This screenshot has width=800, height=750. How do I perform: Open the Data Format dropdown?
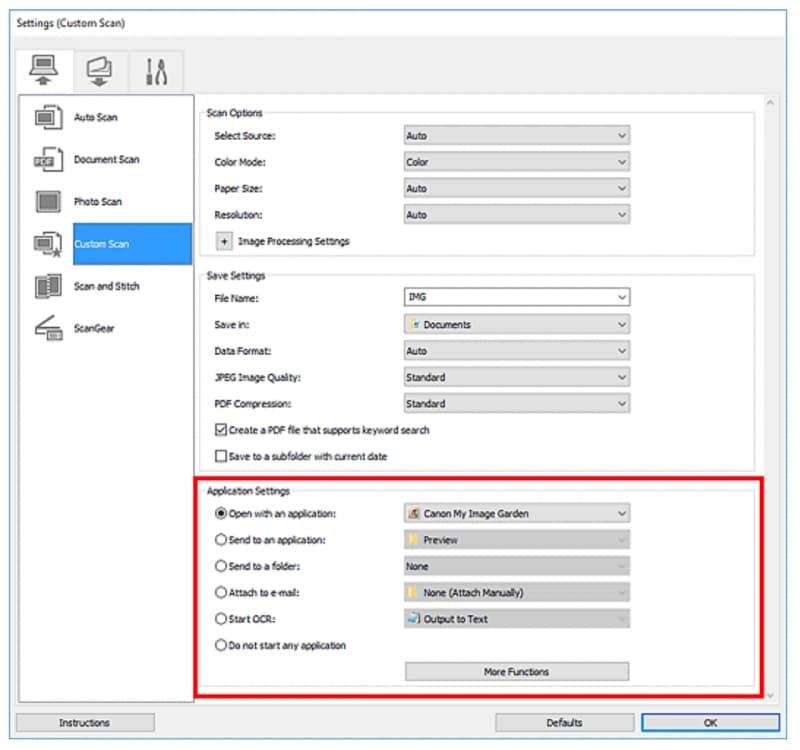point(517,351)
